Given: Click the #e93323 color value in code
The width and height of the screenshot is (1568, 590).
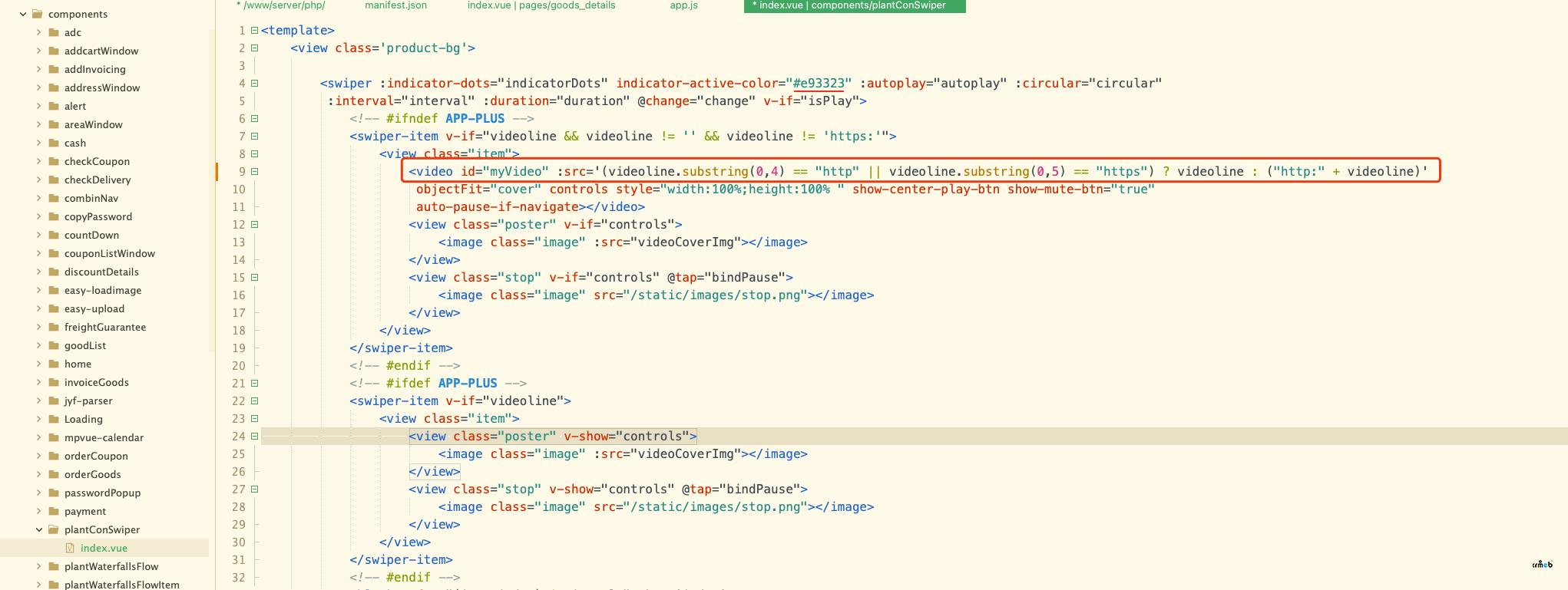Looking at the screenshot, I should pyautogui.click(x=819, y=83).
